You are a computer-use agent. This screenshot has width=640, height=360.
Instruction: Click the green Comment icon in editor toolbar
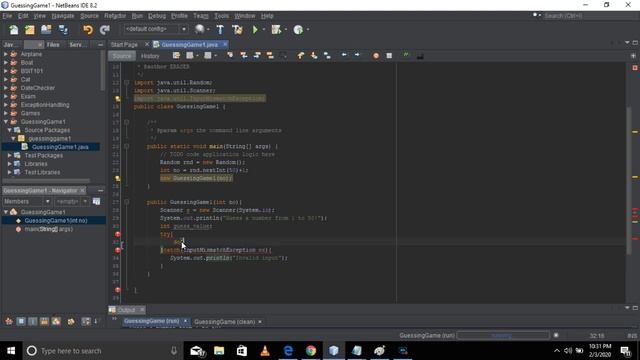coord(406,56)
